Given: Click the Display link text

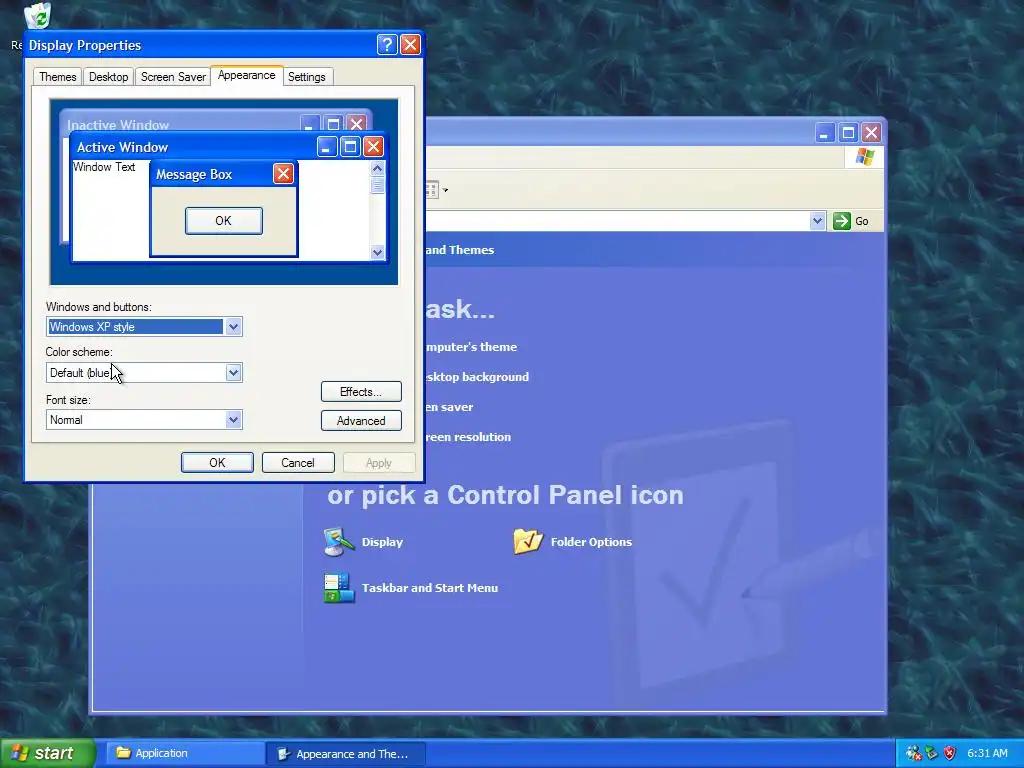Looking at the screenshot, I should point(382,542).
